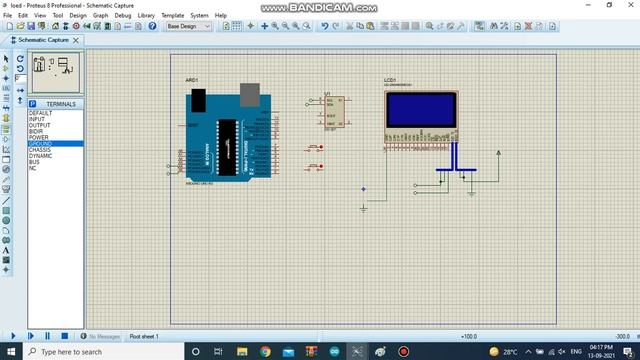
Task: Click the X-Mirror horizontal flip button
Action: coord(20,90)
